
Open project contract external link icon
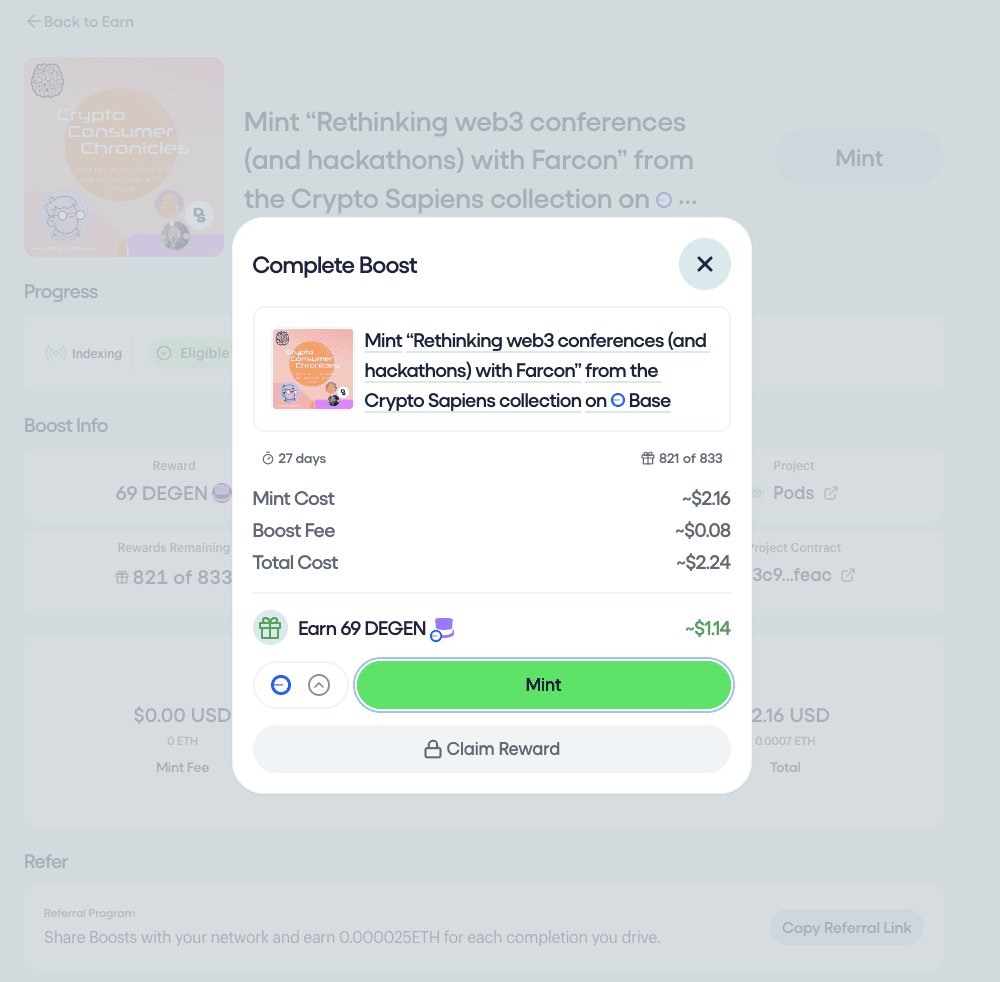pyautogui.click(x=848, y=575)
